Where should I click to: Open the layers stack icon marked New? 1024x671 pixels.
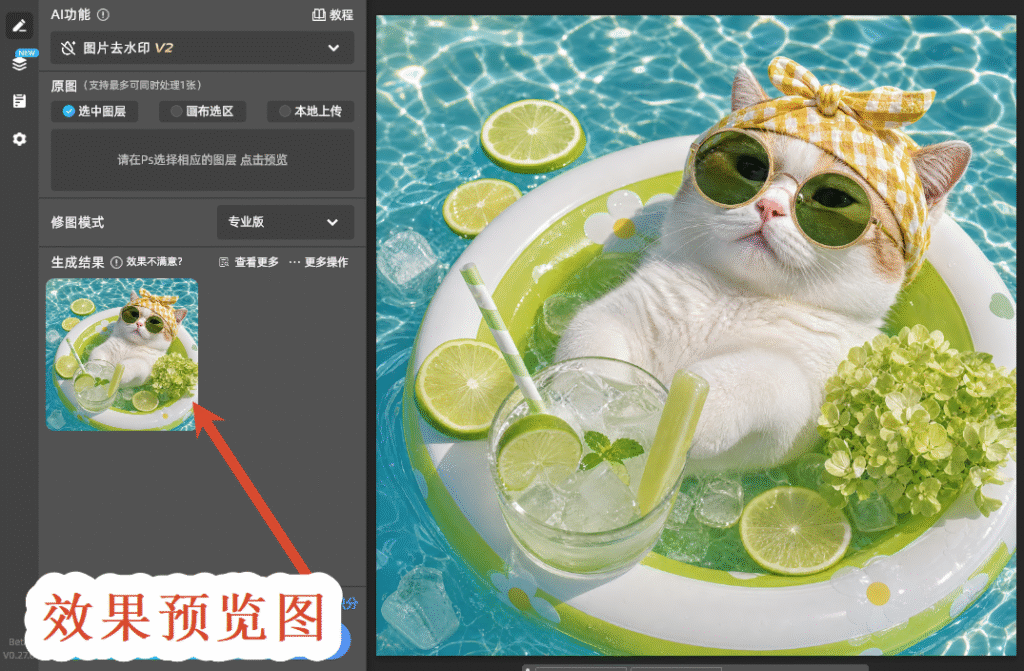coord(20,63)
